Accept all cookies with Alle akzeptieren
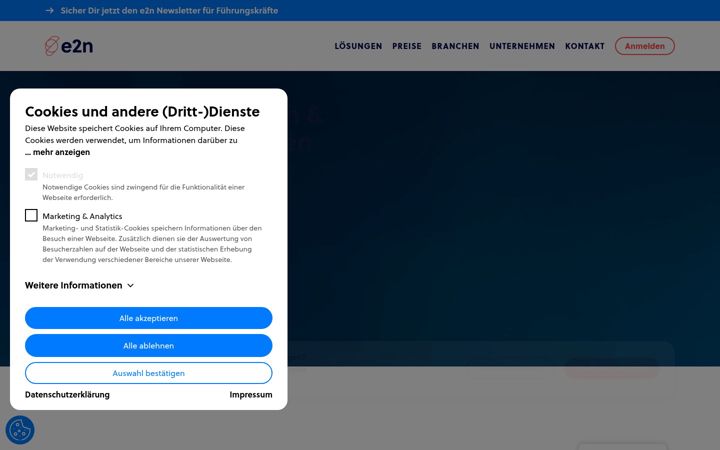The width and height of the screenshot is (720, 450). [x=148, y=318]
